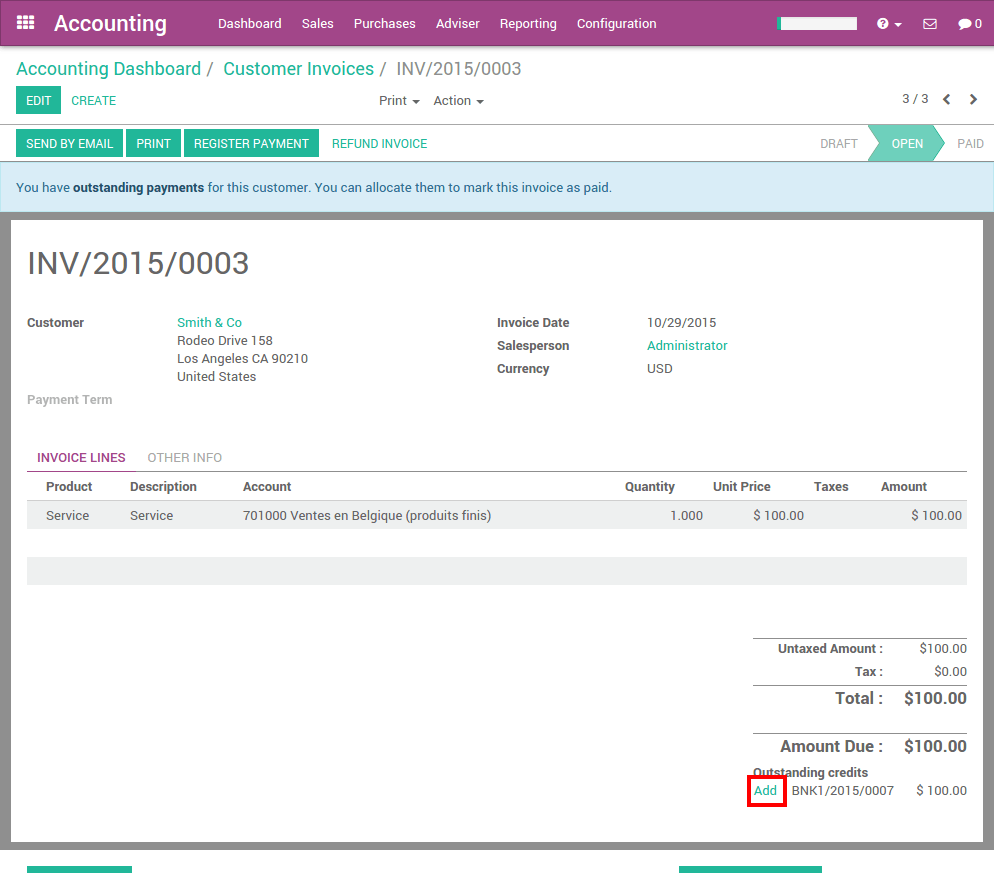Open the apps grid menu
Viewport: 994px width, 873px height.
point(25,23)
